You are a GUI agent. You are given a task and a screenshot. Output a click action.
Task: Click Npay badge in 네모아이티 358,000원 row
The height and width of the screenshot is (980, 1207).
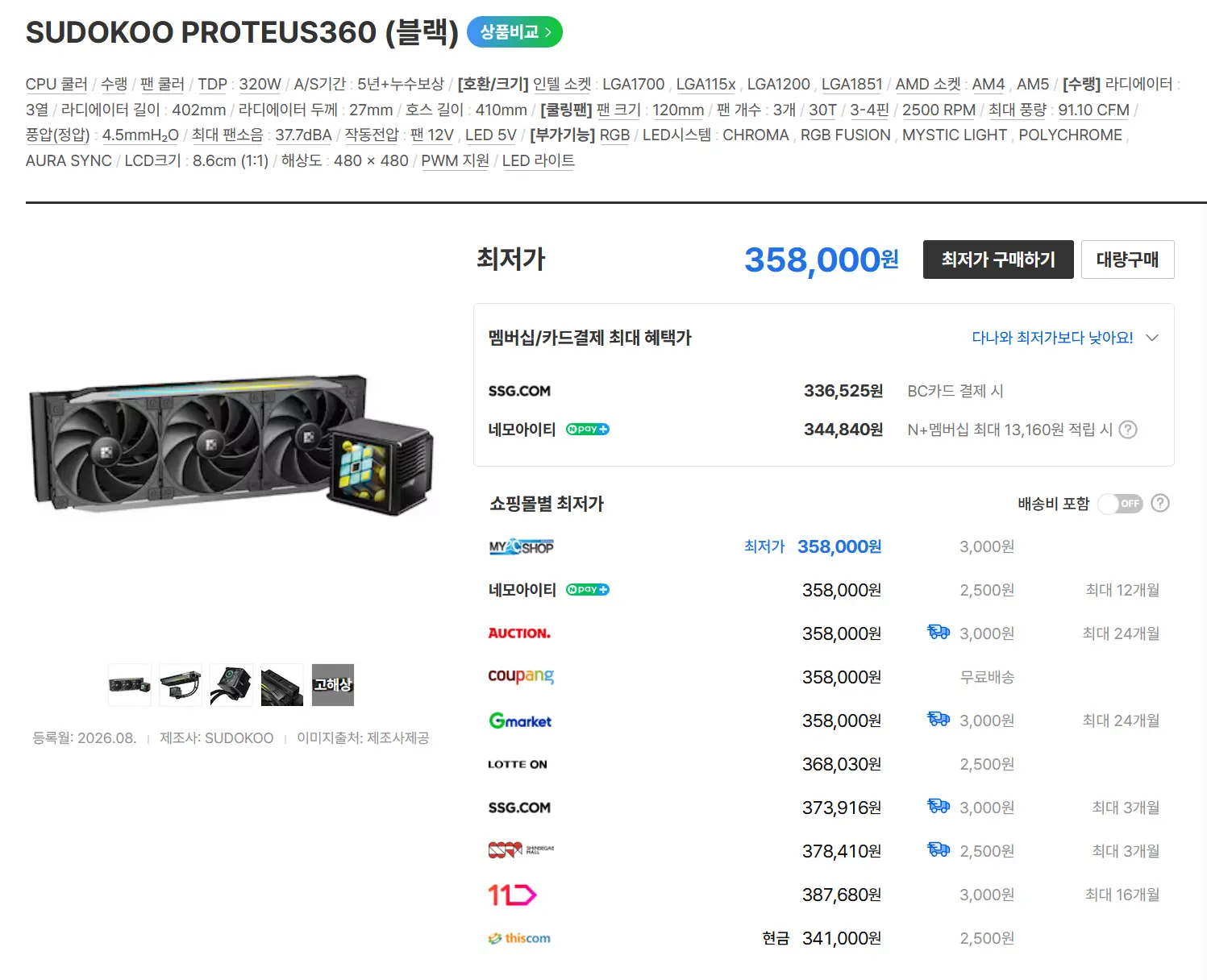588,590
